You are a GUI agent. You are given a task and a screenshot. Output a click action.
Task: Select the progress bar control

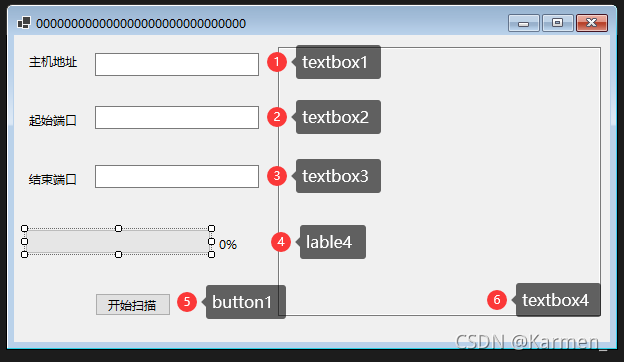pos(118,241)
